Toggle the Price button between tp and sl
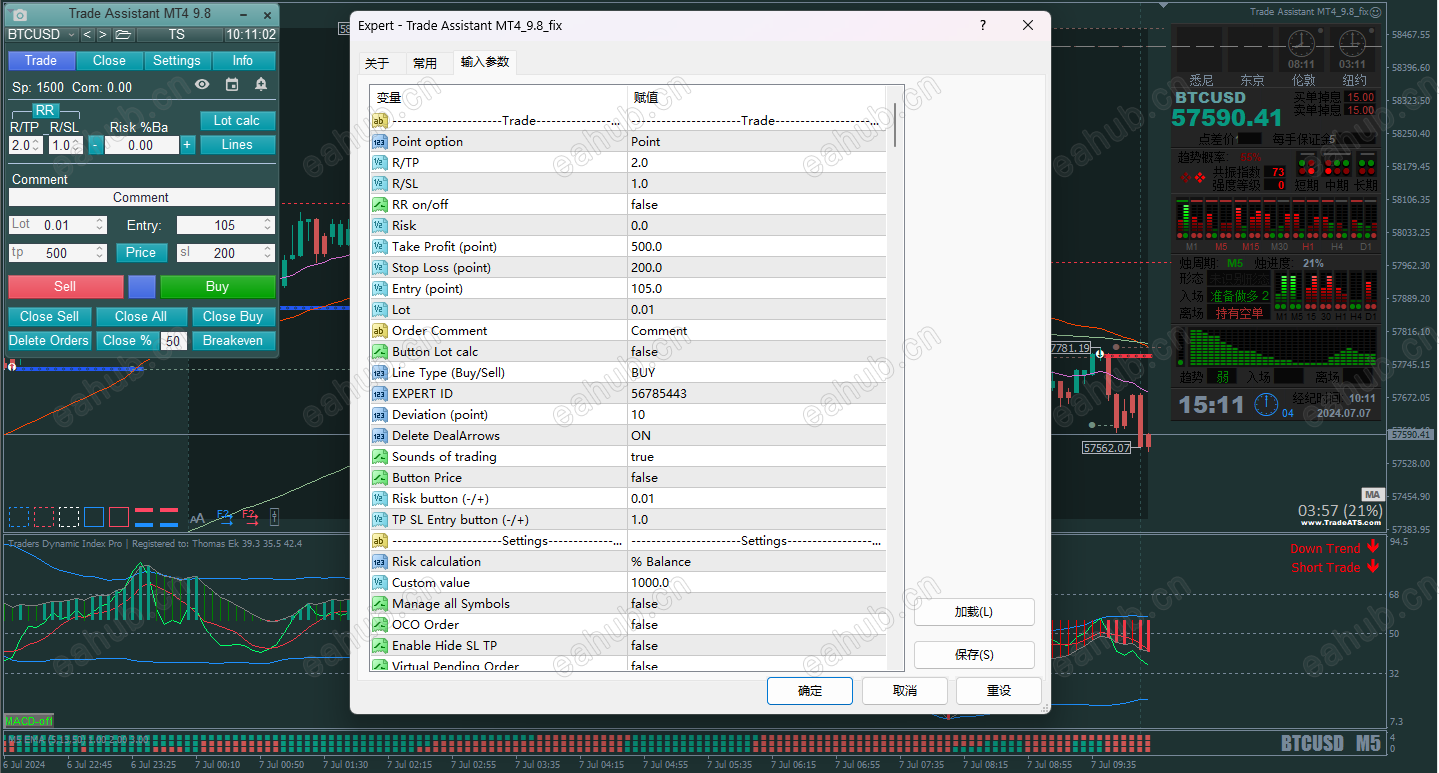1439x773 pixels. pyautogui.click(x=141, y=253)
